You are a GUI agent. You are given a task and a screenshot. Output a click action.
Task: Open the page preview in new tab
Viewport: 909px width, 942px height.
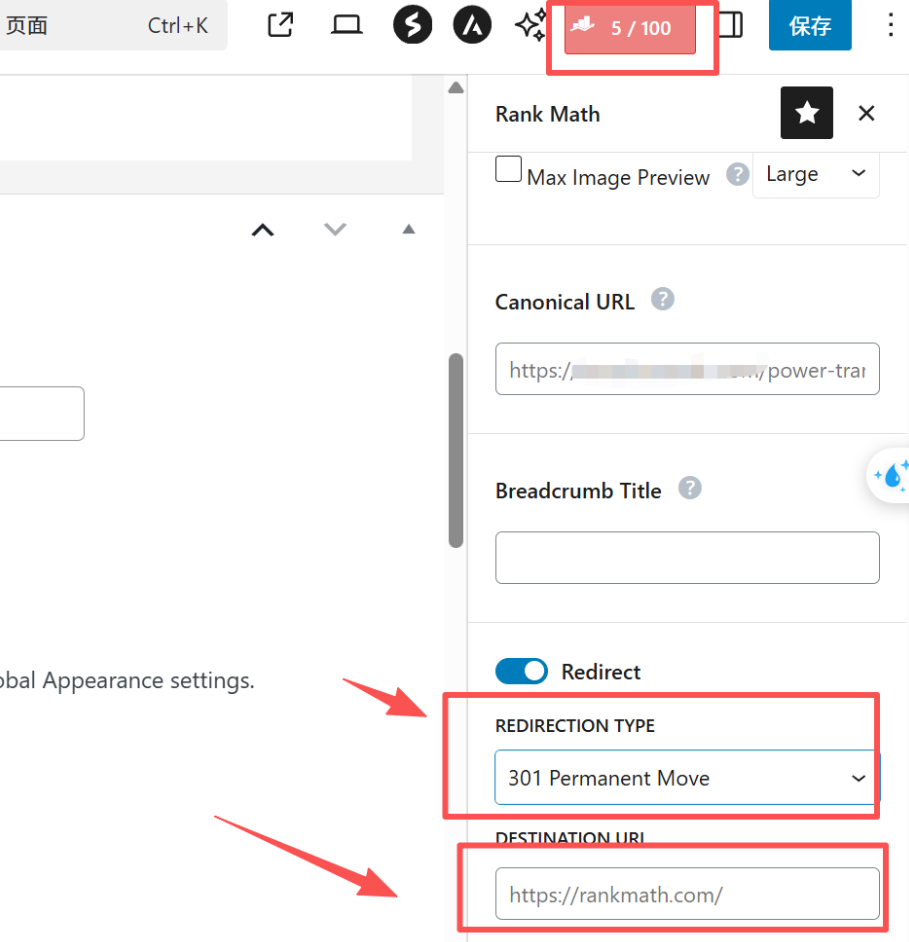[x=280, y=25]
